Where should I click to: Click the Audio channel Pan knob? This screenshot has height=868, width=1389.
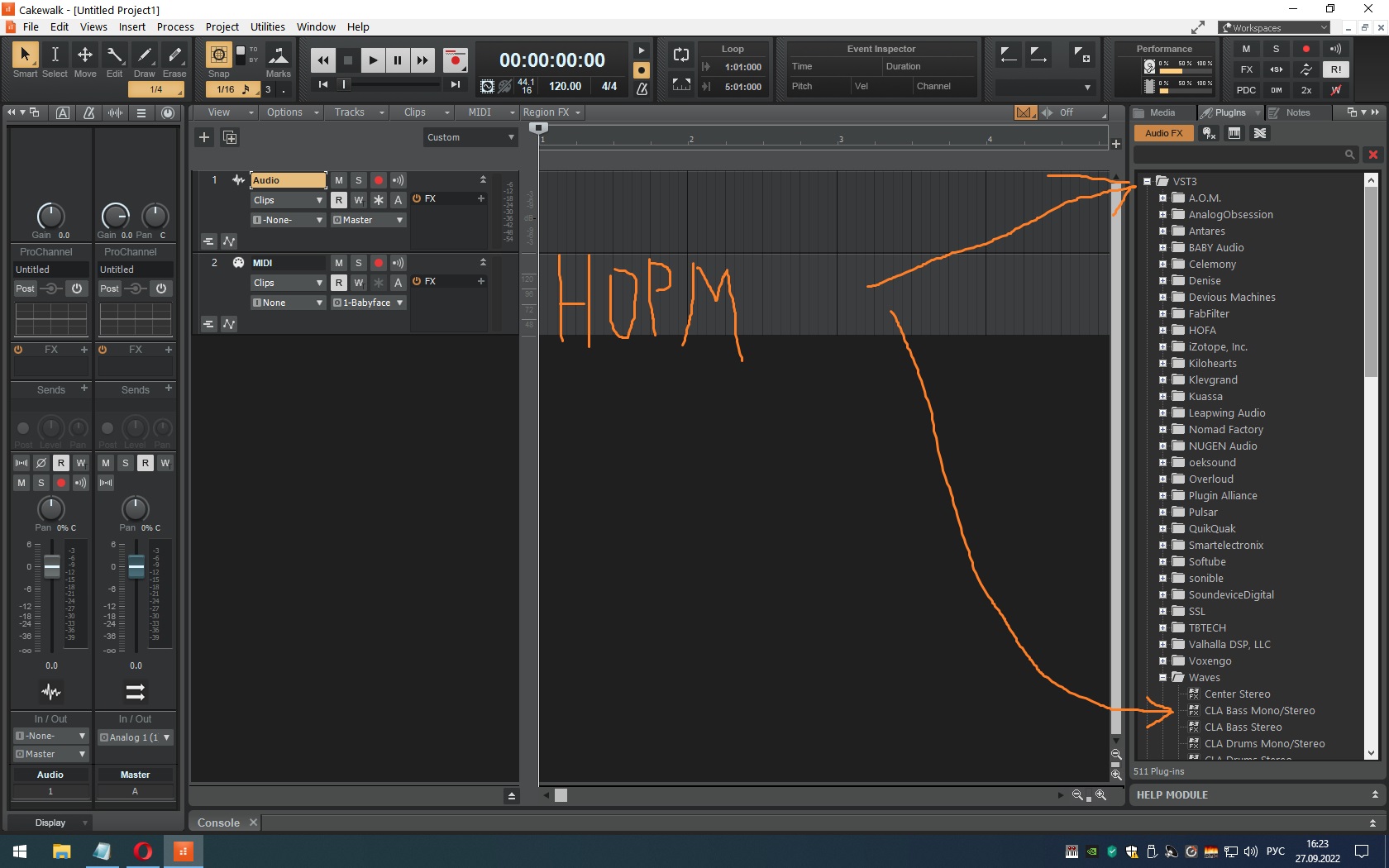(x=51, y=508)
